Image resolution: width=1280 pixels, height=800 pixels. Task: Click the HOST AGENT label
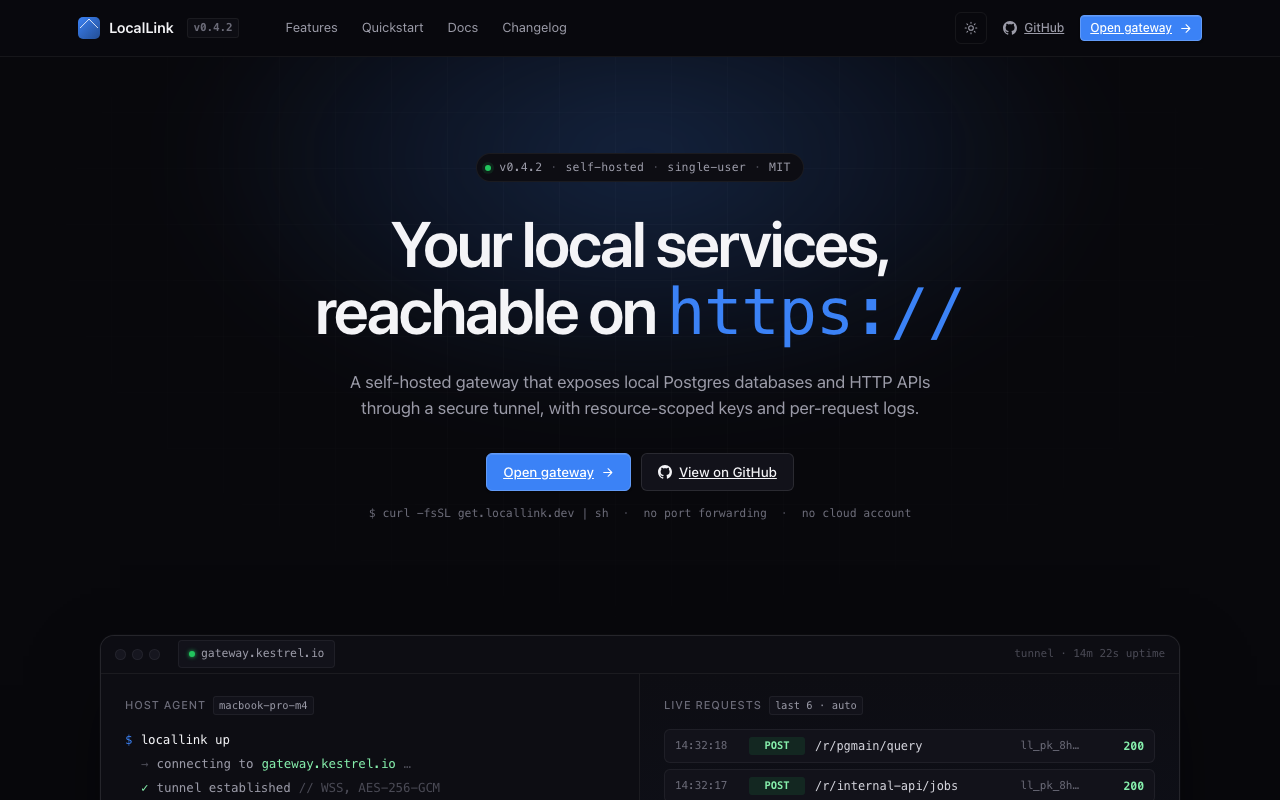pyautogui.click(x=165, y=706)
